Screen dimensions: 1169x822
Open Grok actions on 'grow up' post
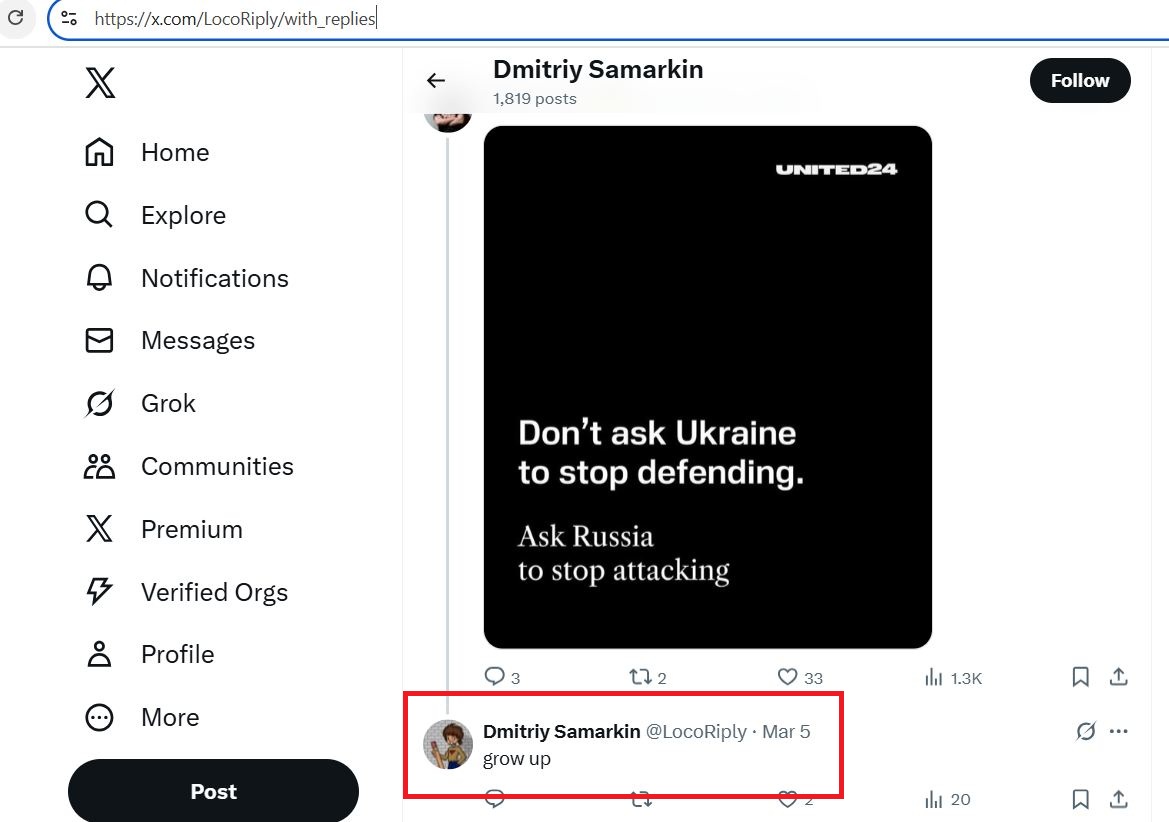pos(1085,732)
